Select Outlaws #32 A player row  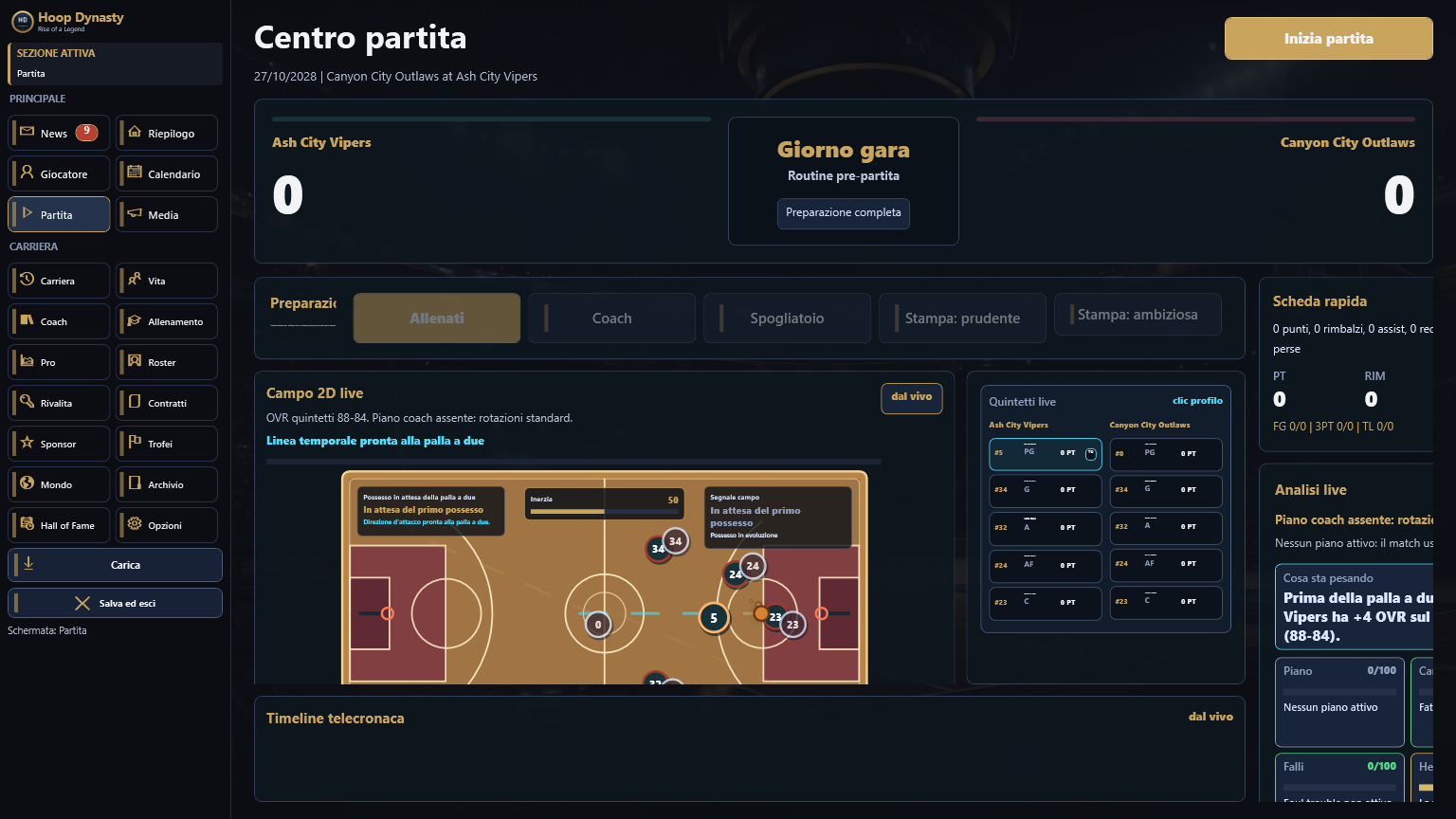coord(1166,528)
